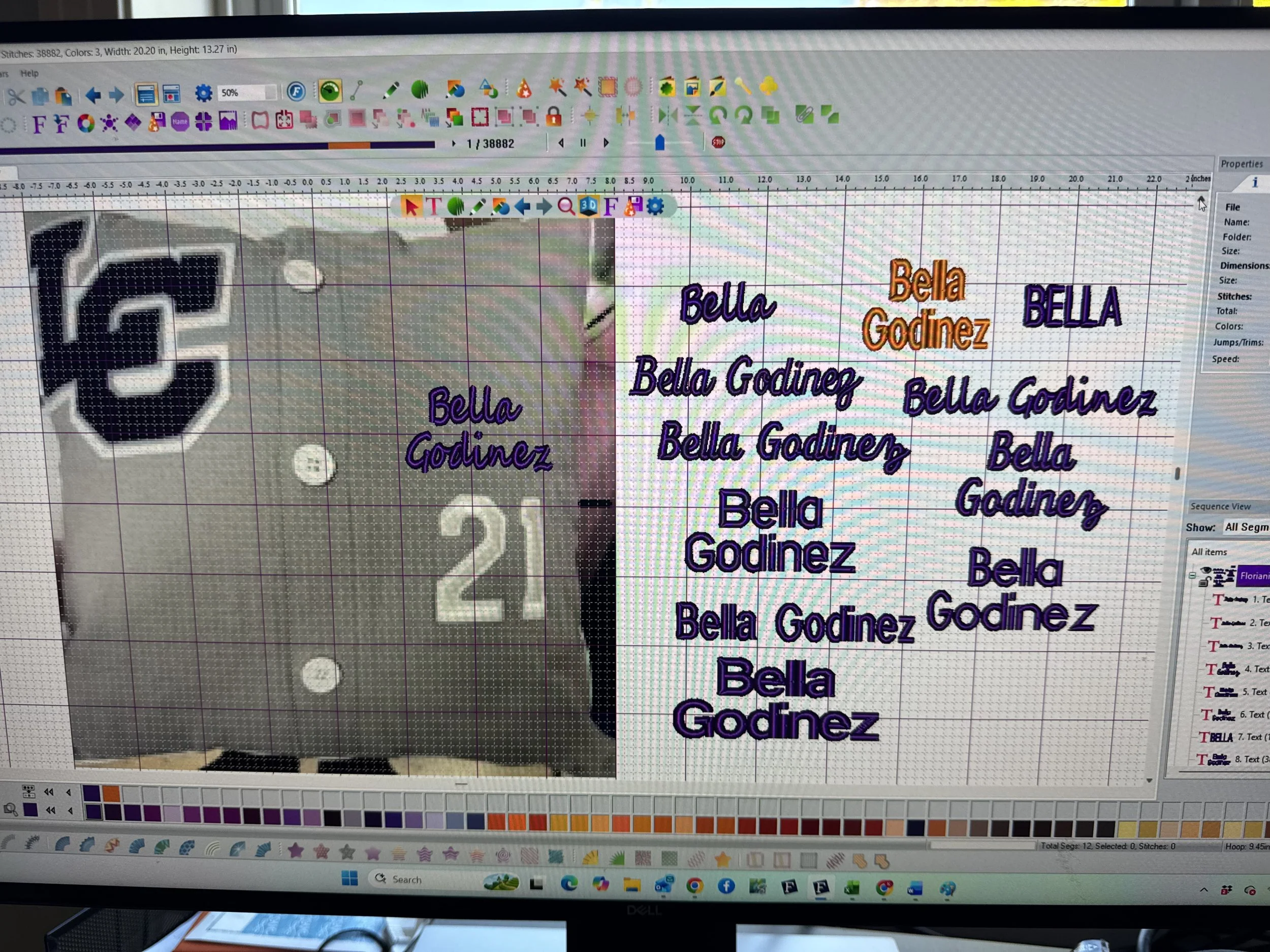The image size is (1270, 952).
Task: Toggle the eye visibility icon in Sequence View
Action: click(x=1205, y=570)
